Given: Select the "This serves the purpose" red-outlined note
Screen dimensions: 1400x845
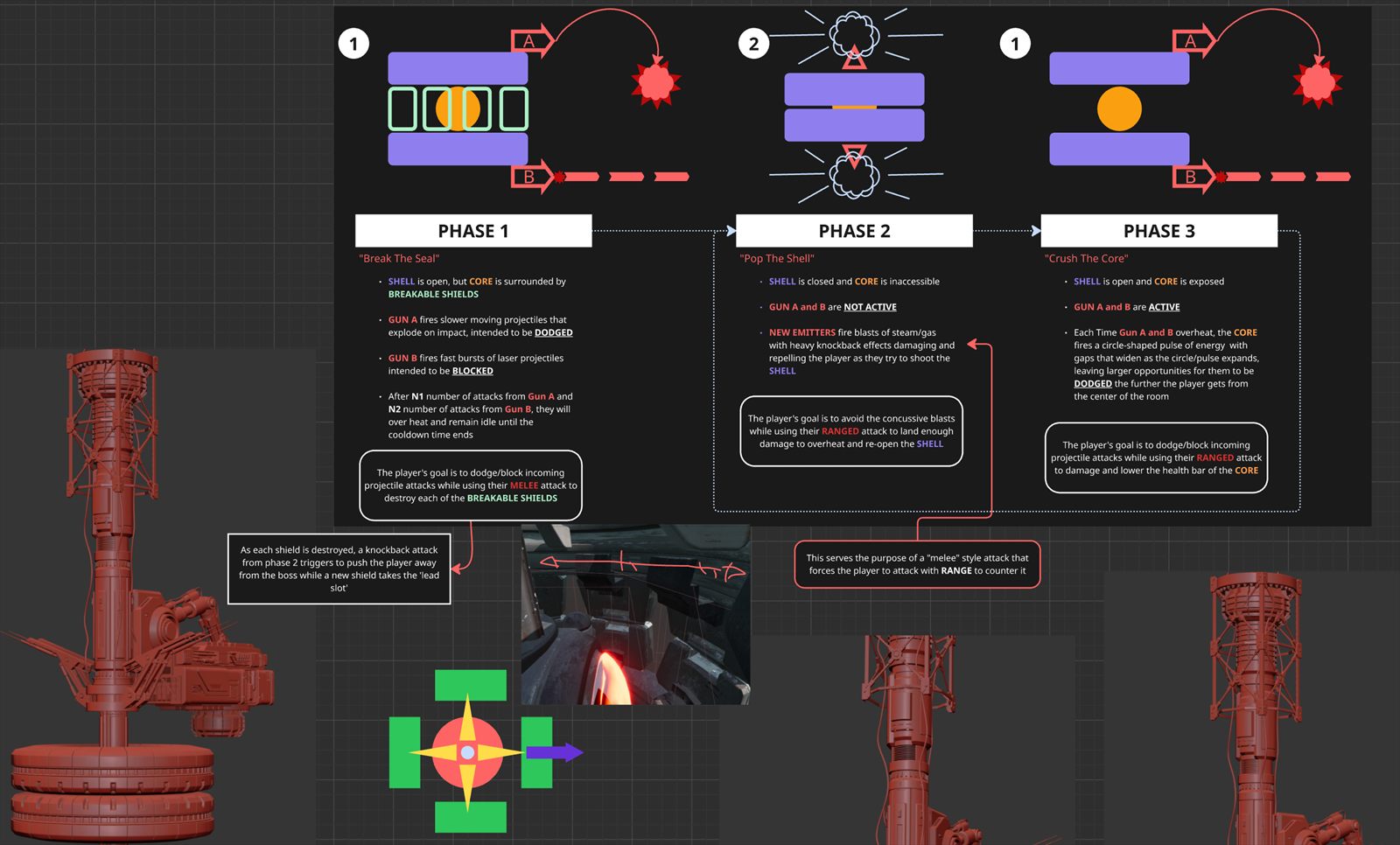Looking at the screenshot, I should pos(917,564).
